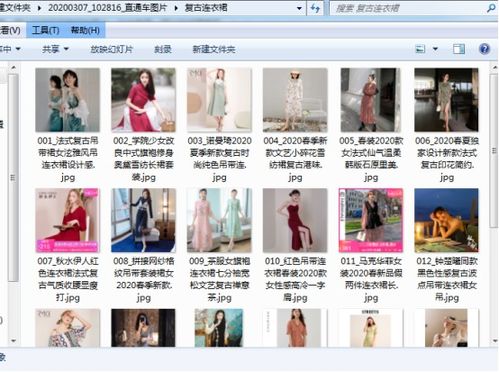This screenshot has width=499, height=372.
Task: Select thumbnail of 010_红色吊带连衣裙
Action: (295, 220)
